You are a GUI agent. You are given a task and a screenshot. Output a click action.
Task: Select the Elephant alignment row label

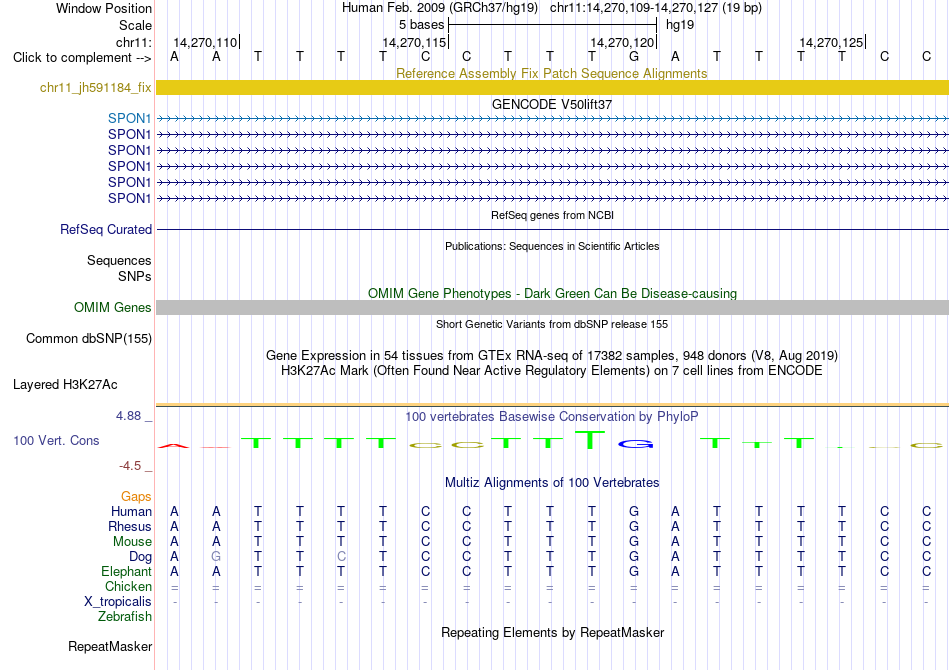126,572
